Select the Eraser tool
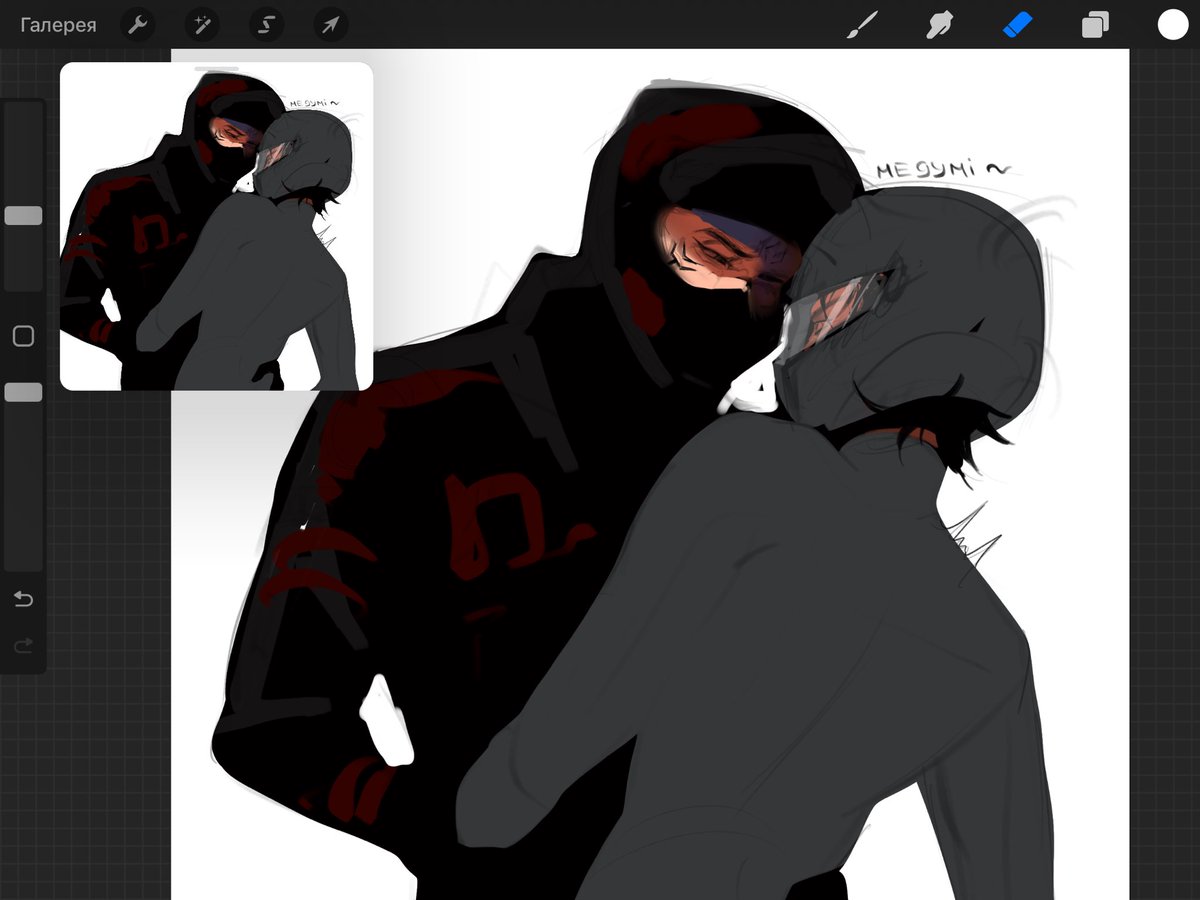Screen dimensions: 1200x900 (1017, 25)
